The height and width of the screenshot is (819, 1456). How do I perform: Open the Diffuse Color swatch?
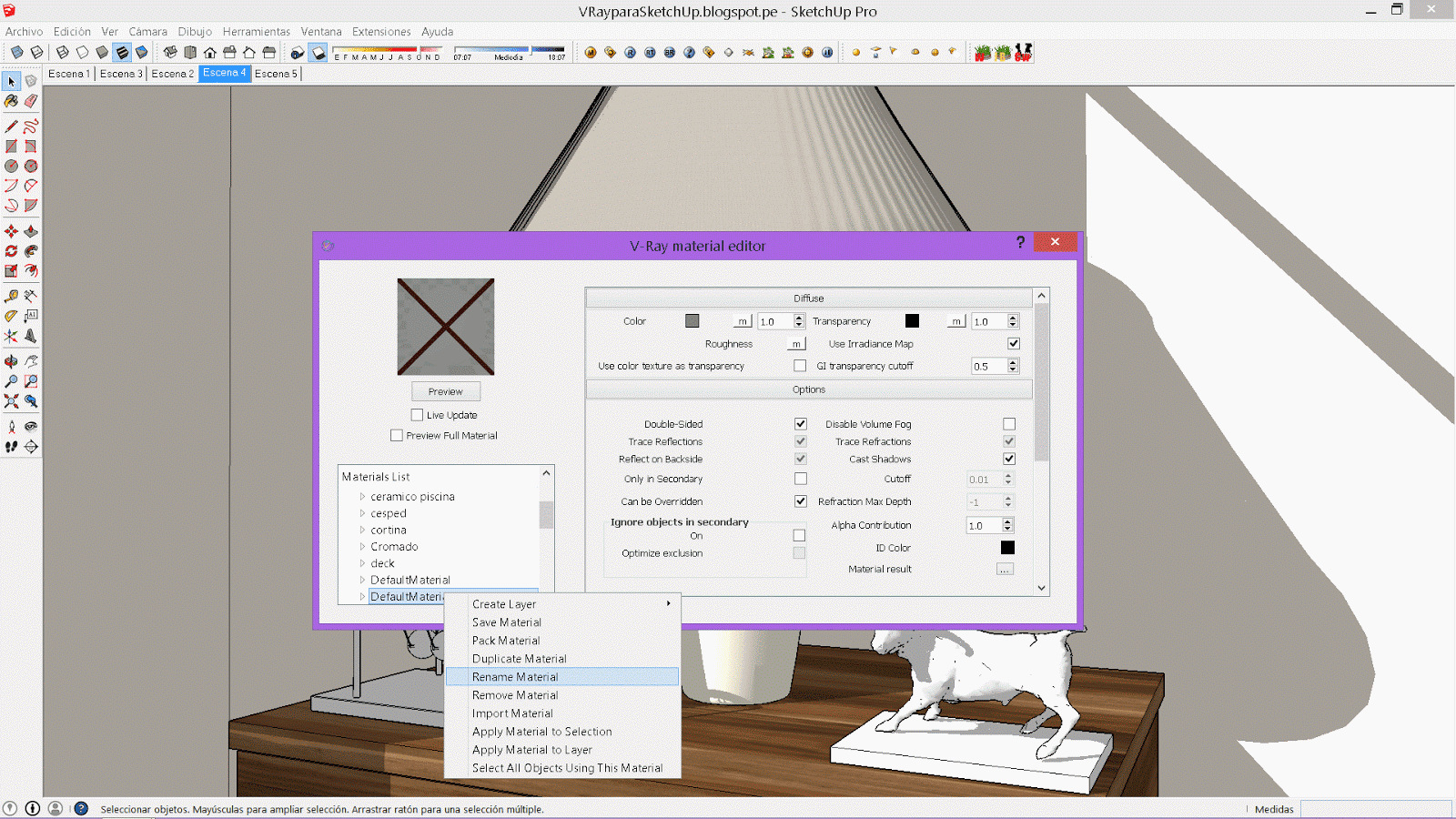693,320
